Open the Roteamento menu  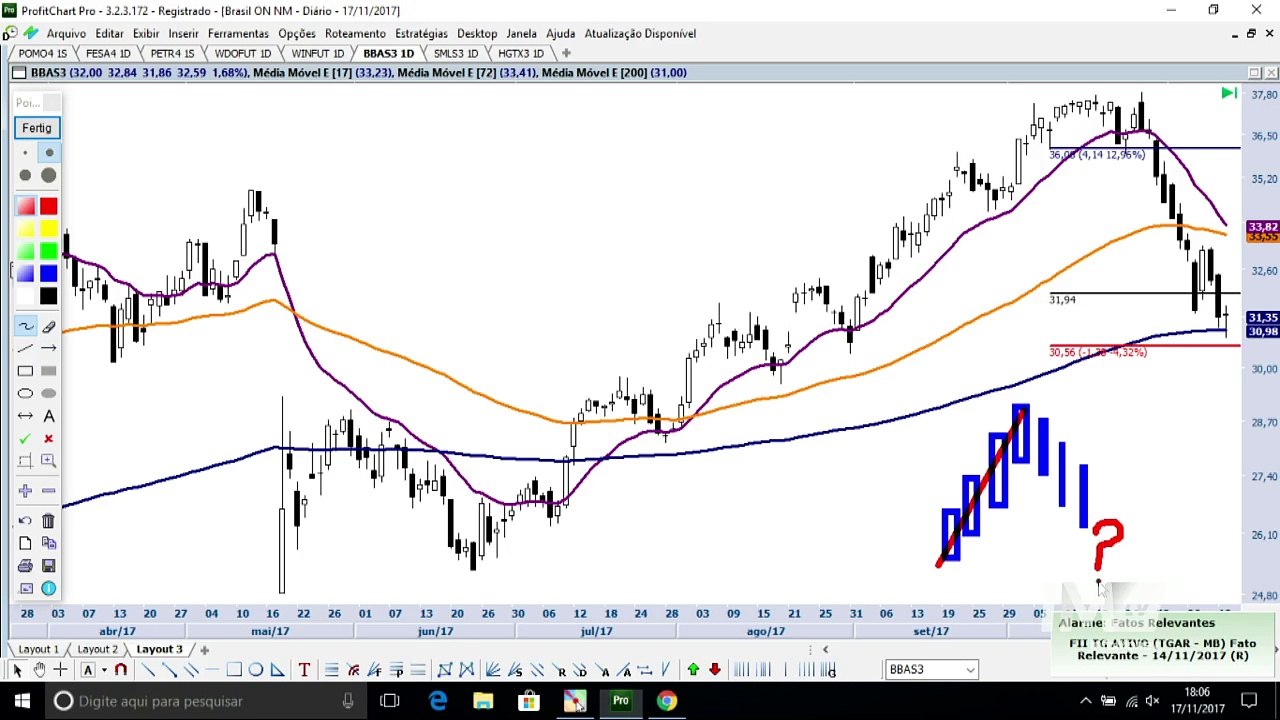pyautogui.click(x=355, y=33)
